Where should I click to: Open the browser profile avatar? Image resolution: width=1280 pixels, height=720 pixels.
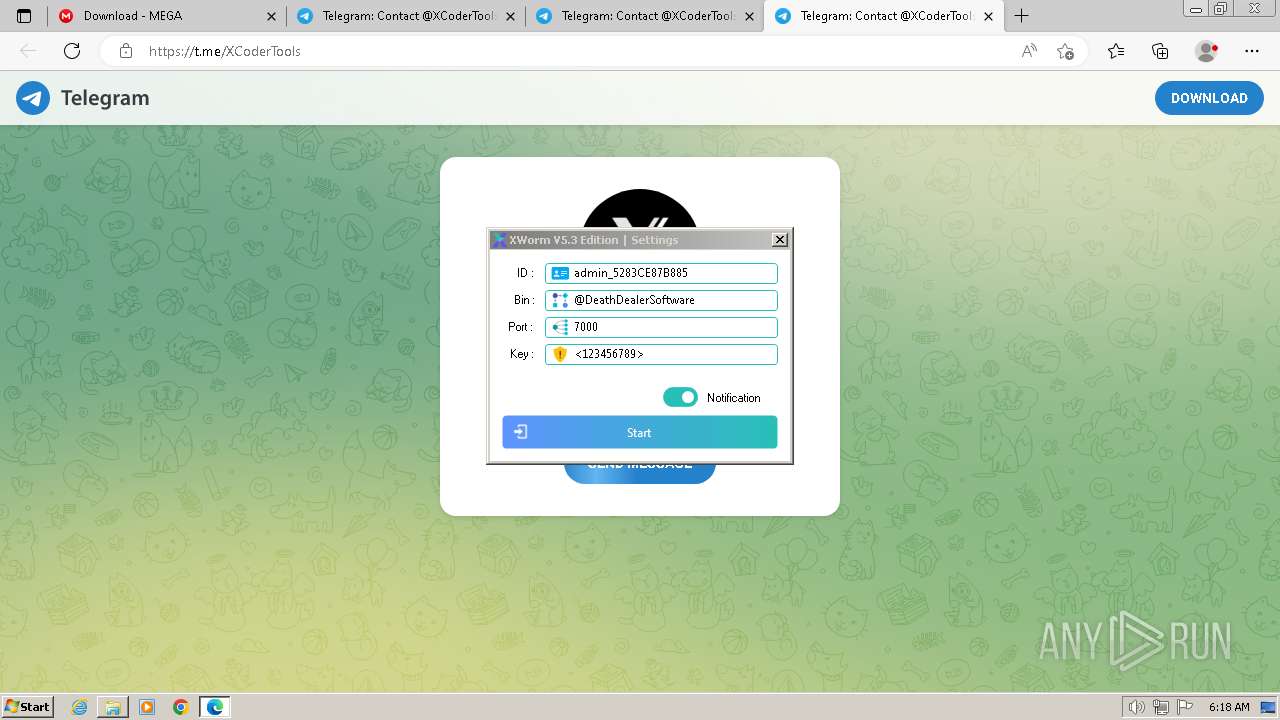tap(1207, 51)
